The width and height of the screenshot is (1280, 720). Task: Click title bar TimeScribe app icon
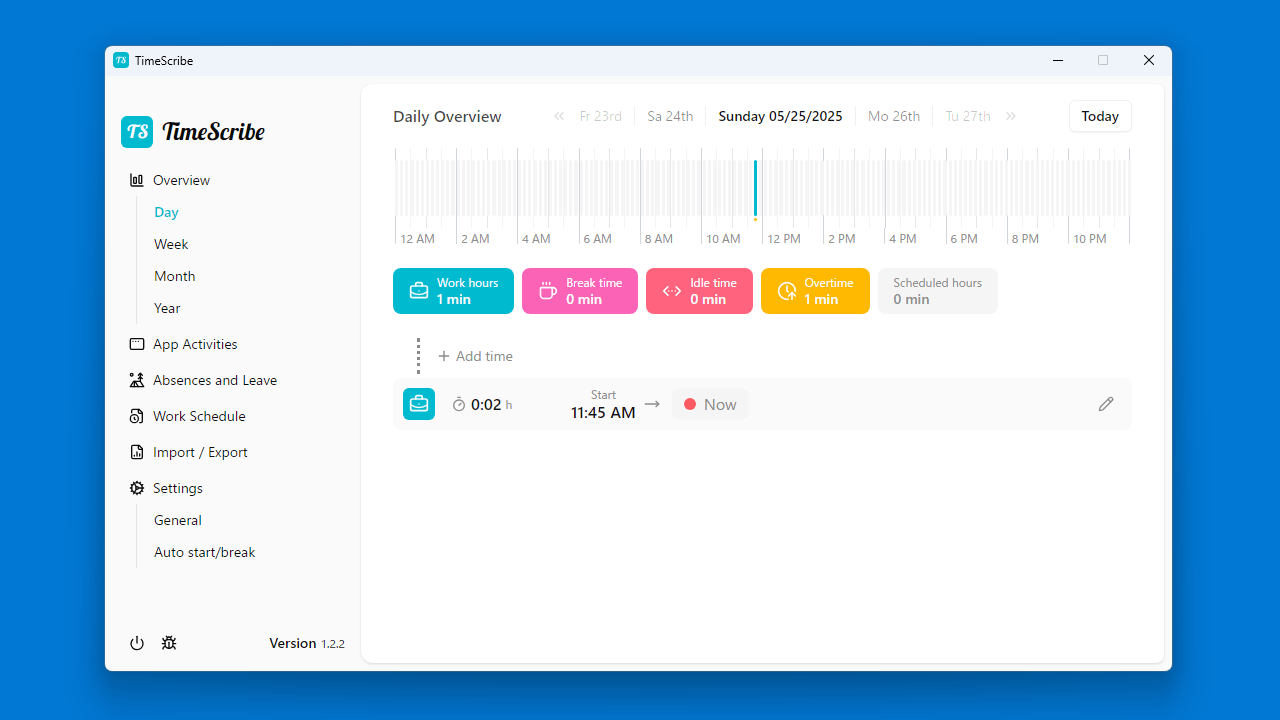pos(121,60)
